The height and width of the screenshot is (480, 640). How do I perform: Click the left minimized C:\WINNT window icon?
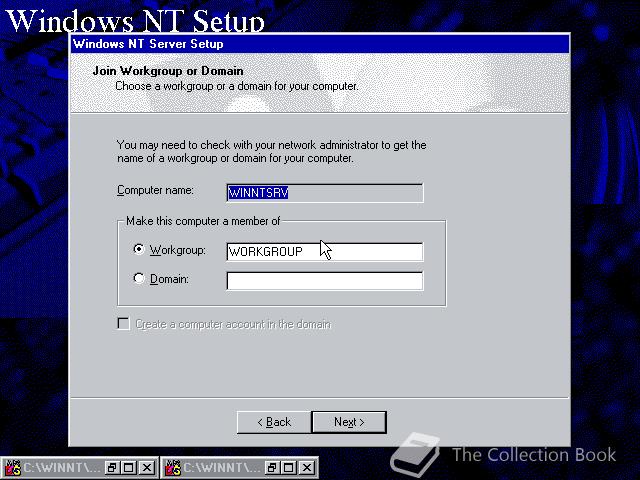coord(13,468)
